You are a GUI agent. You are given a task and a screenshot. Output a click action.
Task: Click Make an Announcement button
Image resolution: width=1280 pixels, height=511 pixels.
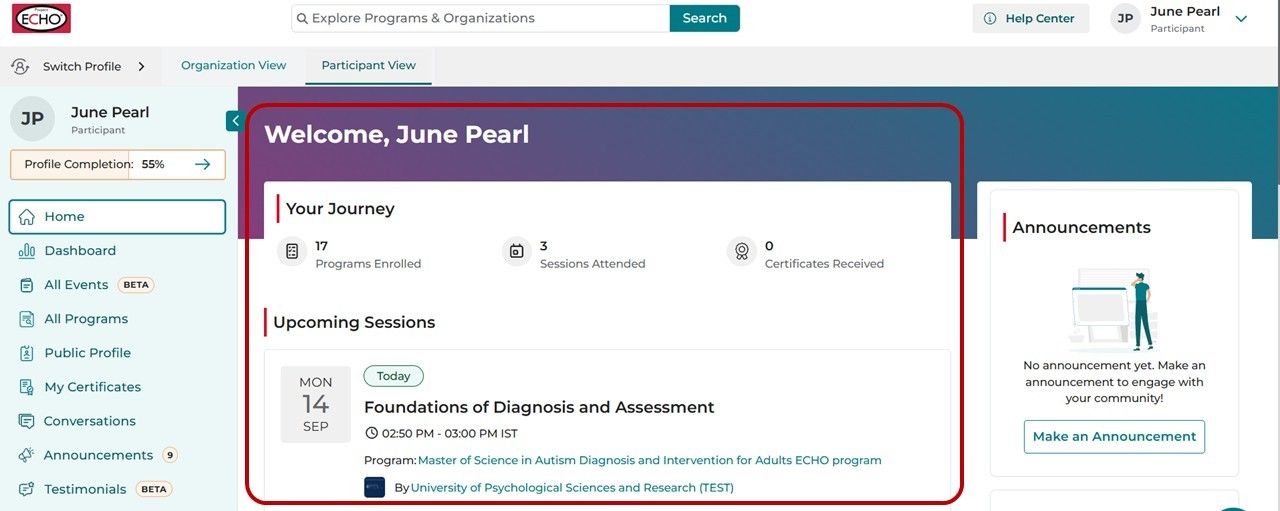(1114, 437)
